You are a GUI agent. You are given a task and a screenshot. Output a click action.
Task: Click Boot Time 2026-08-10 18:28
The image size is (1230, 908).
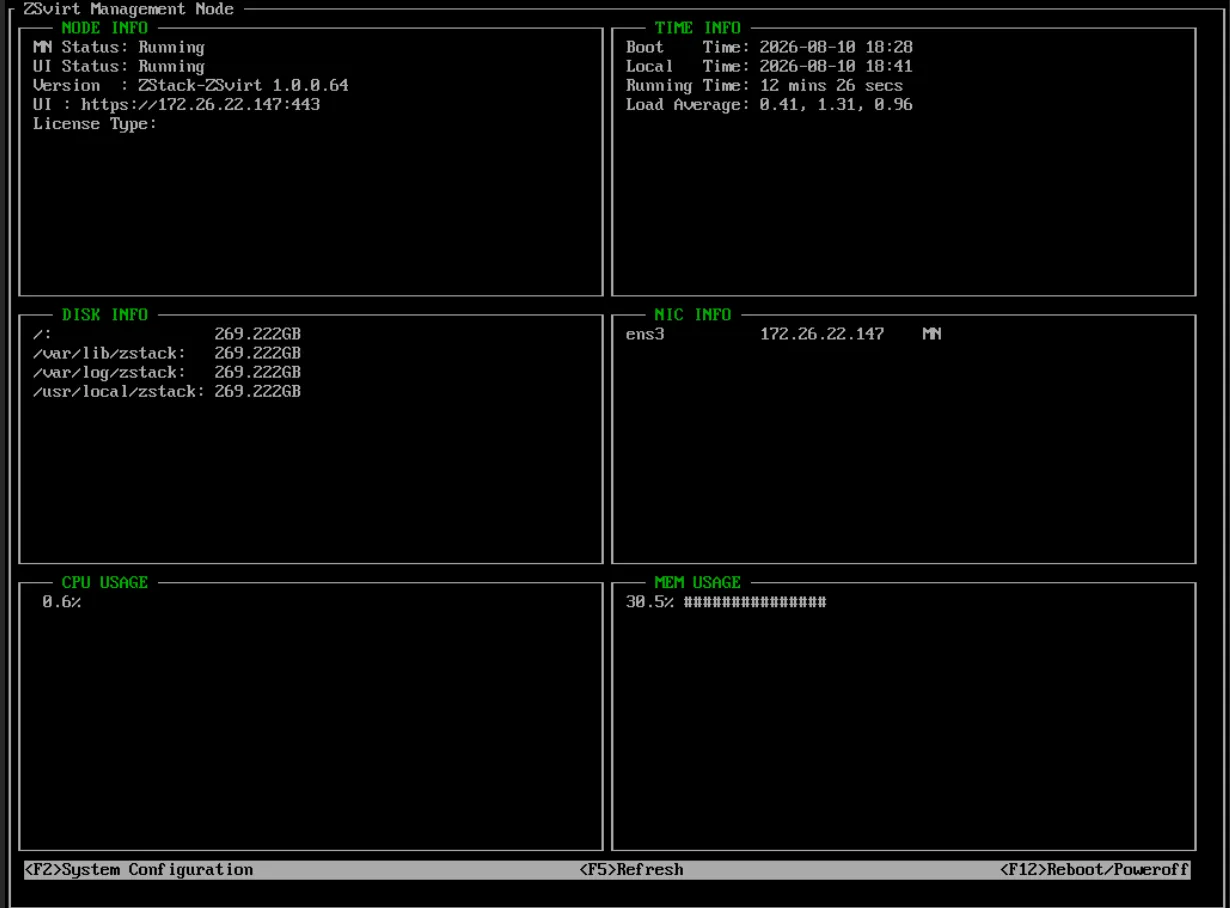[x=770, y=47]
